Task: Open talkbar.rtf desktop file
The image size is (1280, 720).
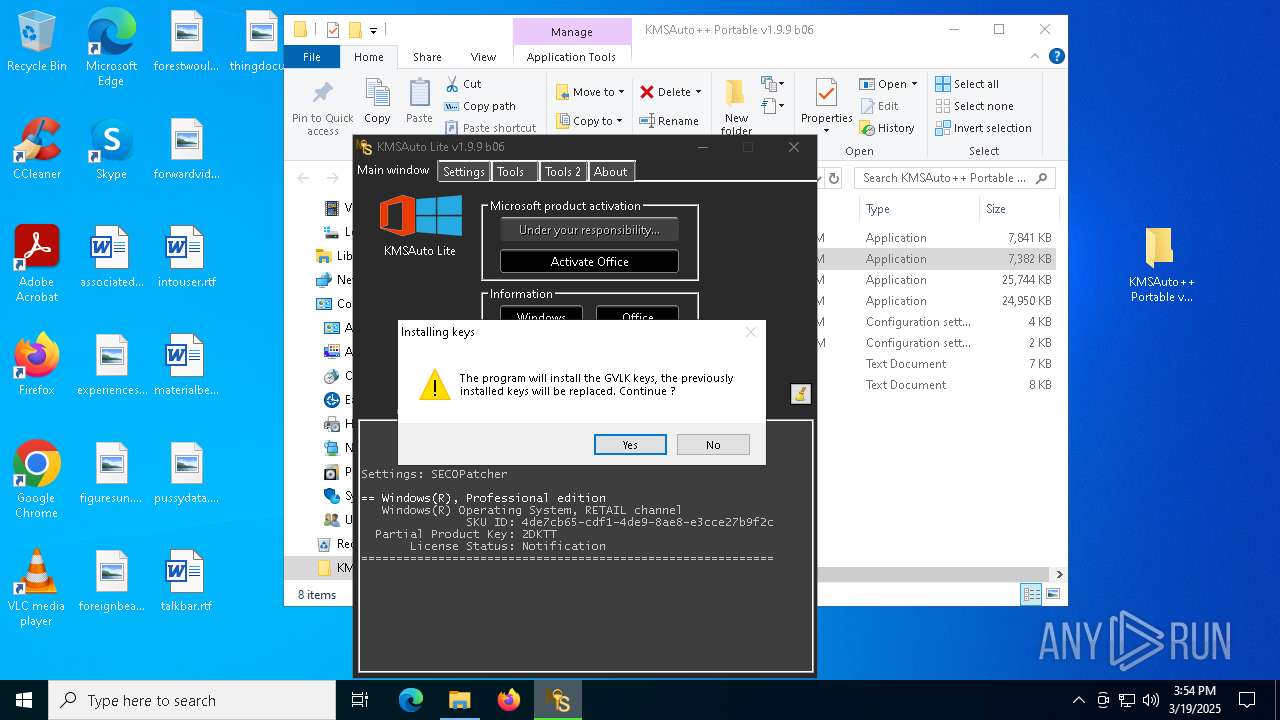Action: click(x=186, y=581)
